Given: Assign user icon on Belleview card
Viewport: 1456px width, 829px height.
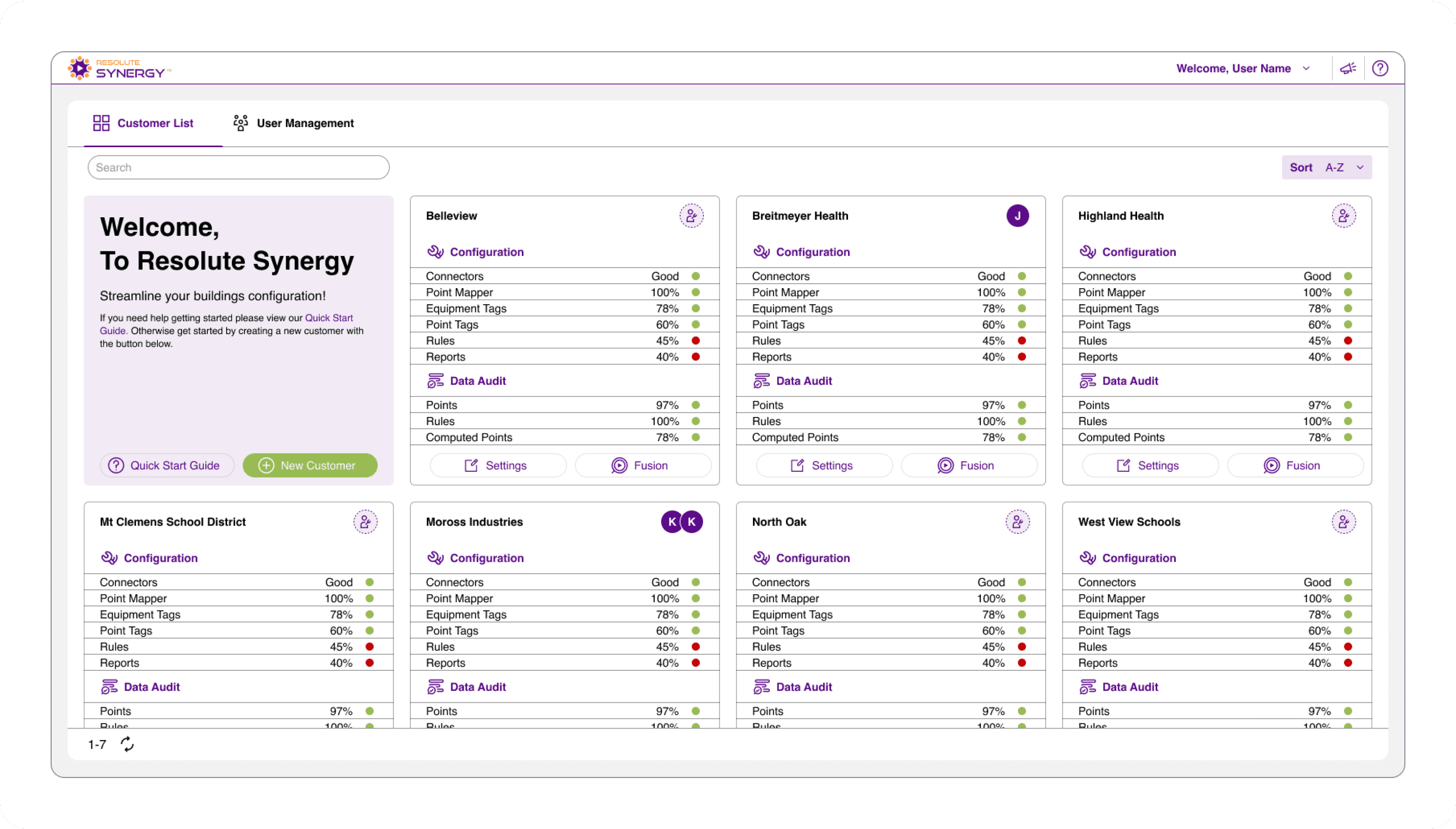Looking at the screenshot, I should coord(691,216).
